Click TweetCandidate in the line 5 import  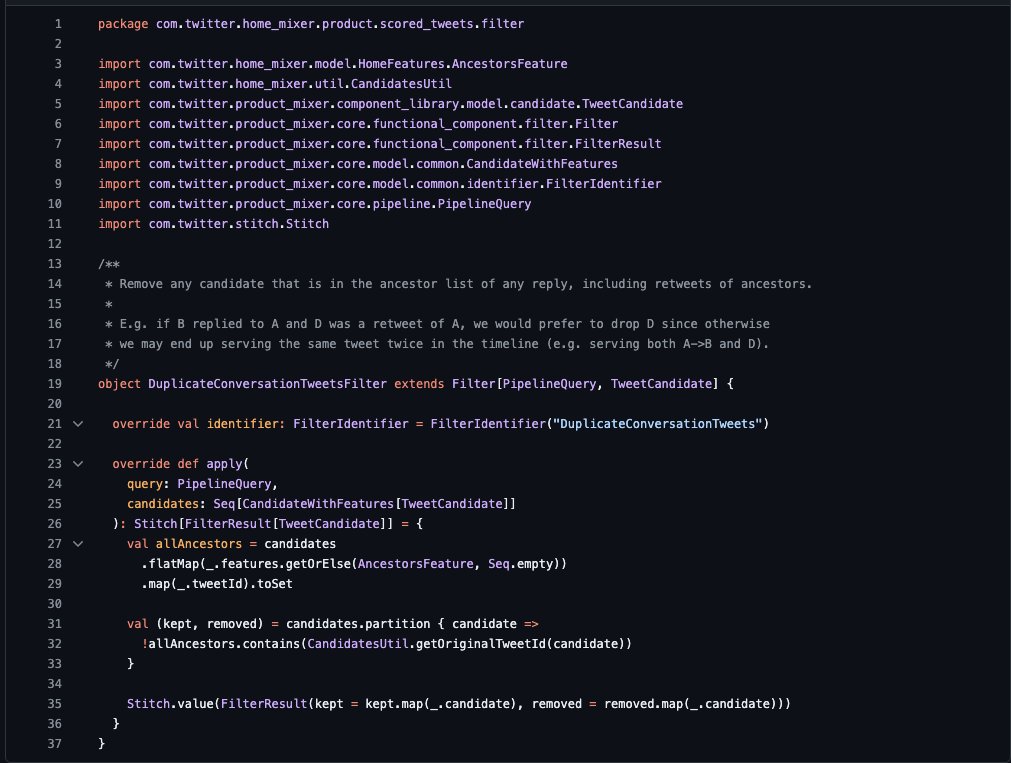(x=633, y=104)
